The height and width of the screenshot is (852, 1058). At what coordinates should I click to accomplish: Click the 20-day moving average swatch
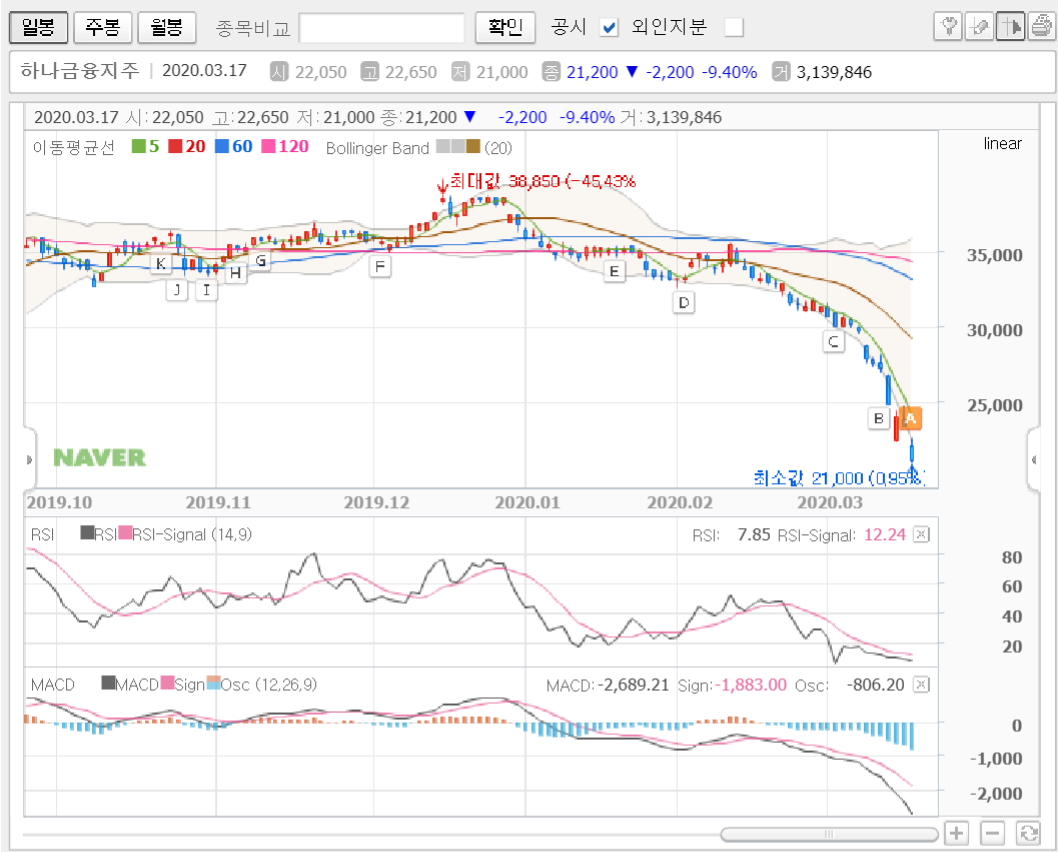pyautogui.click(x=175, y=146)
